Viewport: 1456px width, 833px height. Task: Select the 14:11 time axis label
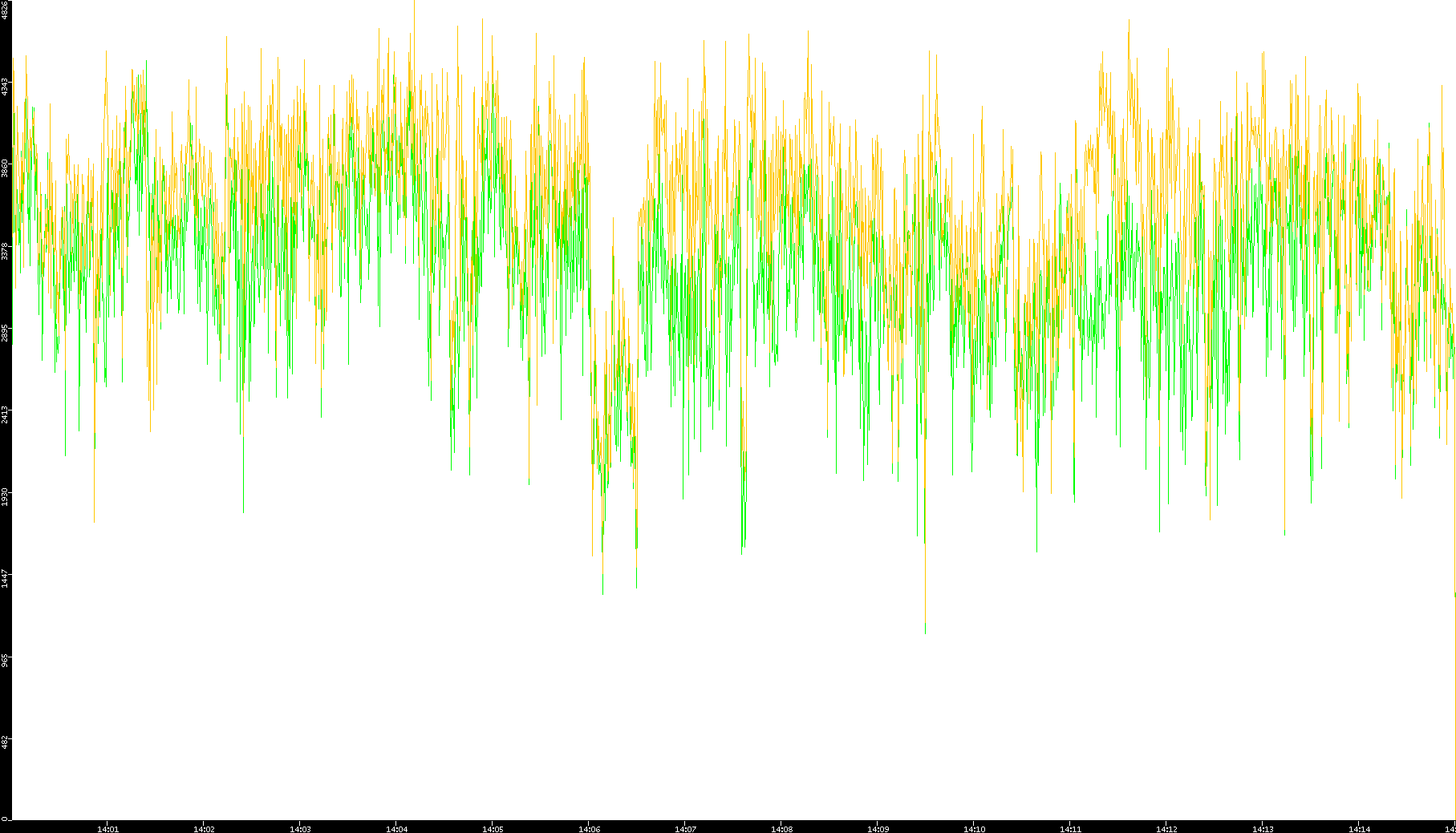tap(1070, 829)
